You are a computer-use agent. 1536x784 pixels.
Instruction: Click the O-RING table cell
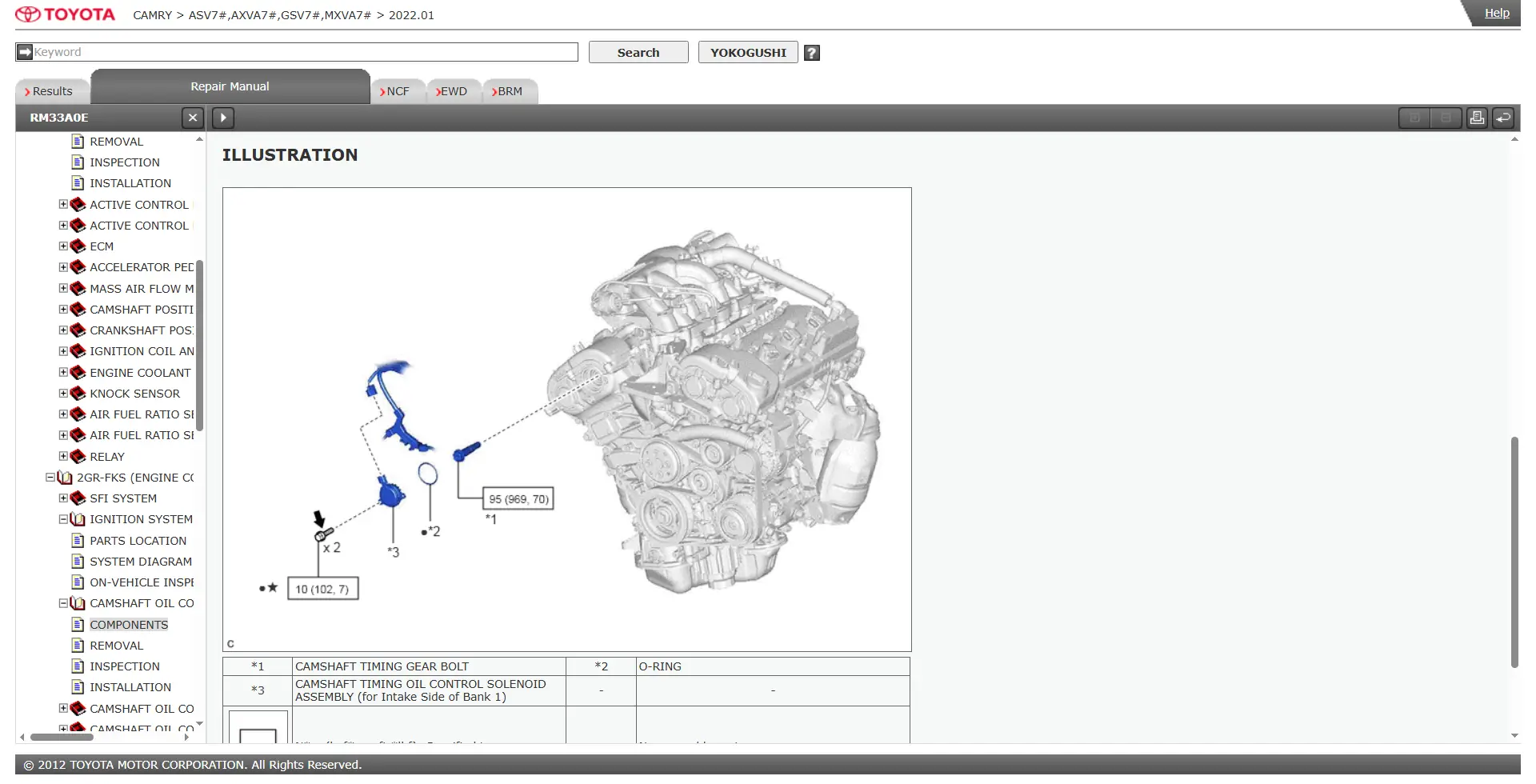[x=773, y=666]
